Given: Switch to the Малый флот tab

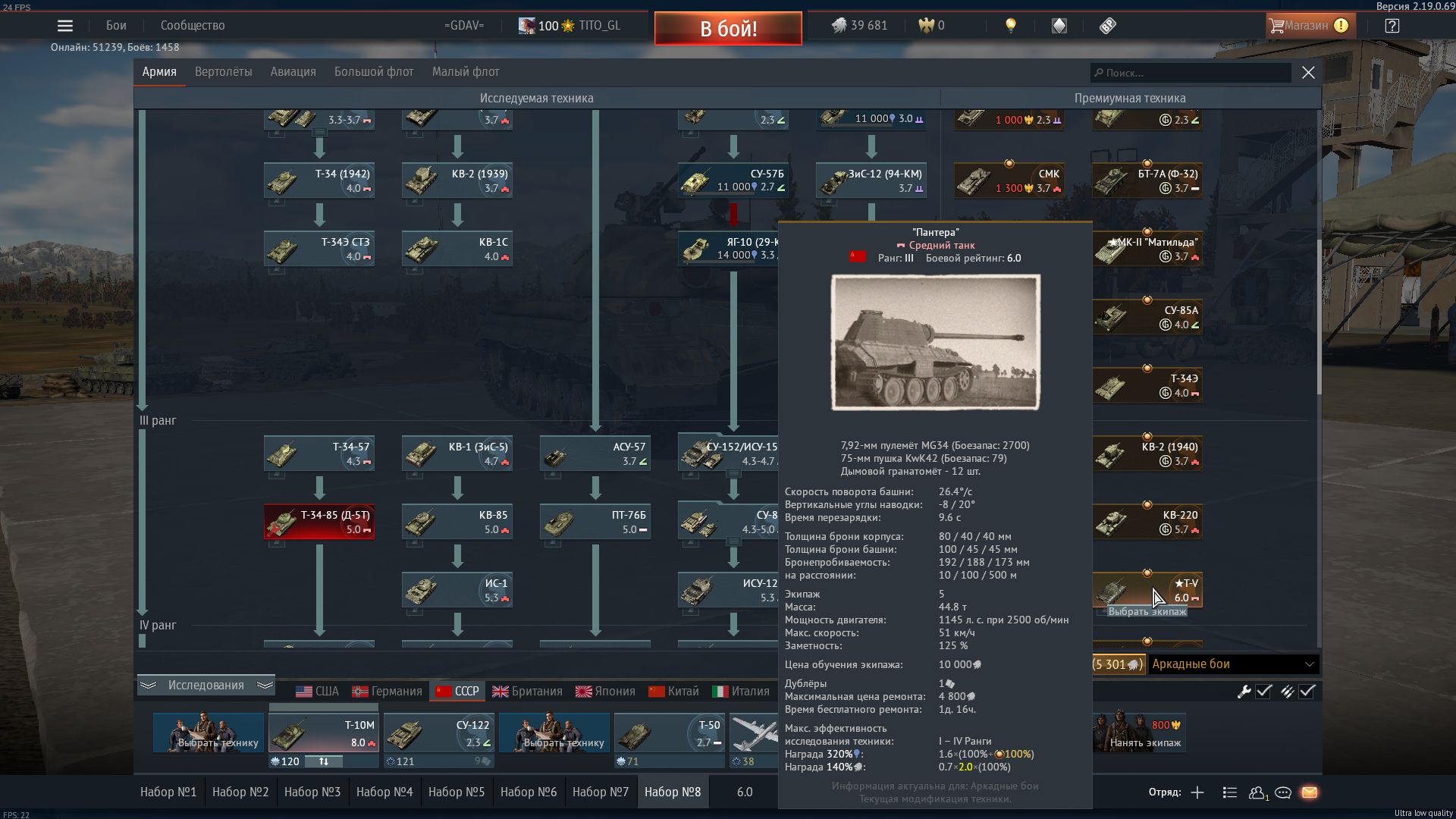Looking at the screenshot, I should pos(466,72).
